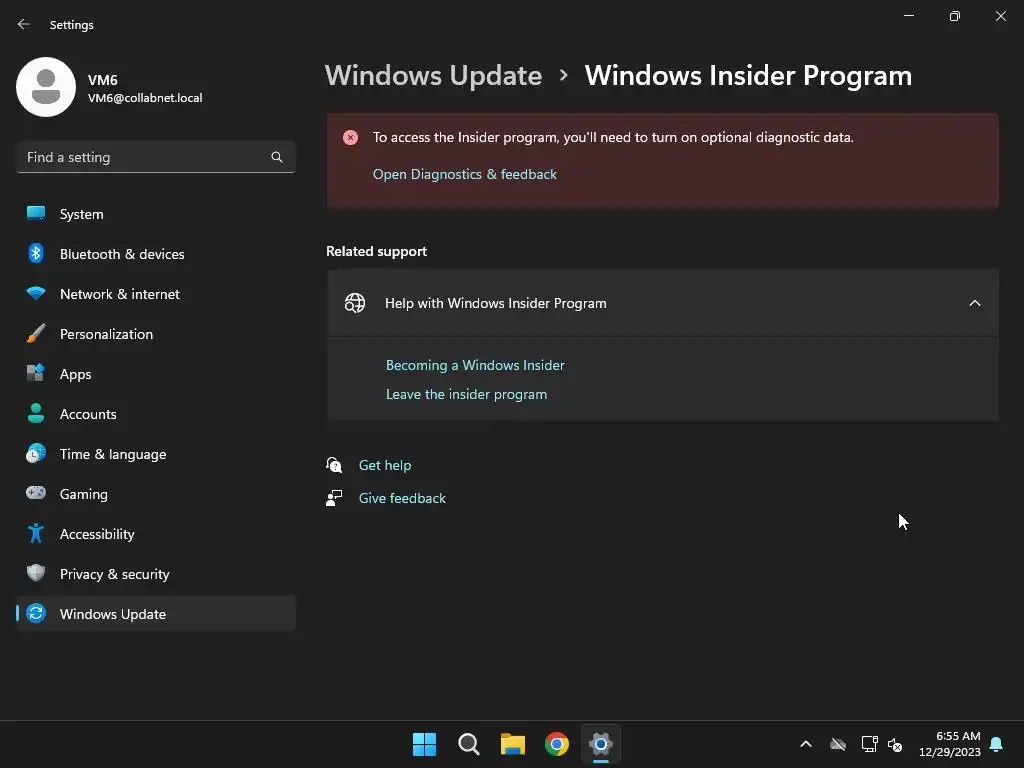Open Becoming a Windows Insider link
The width and height of the screenshot is (1024, 768).
[x=475, y=365]
